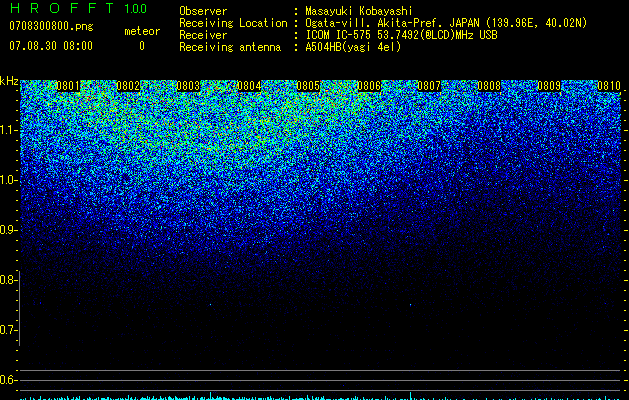This screenshot has height=400, width=629.
Task: Click the Receiving Location line text
Action: pos(446,23)
